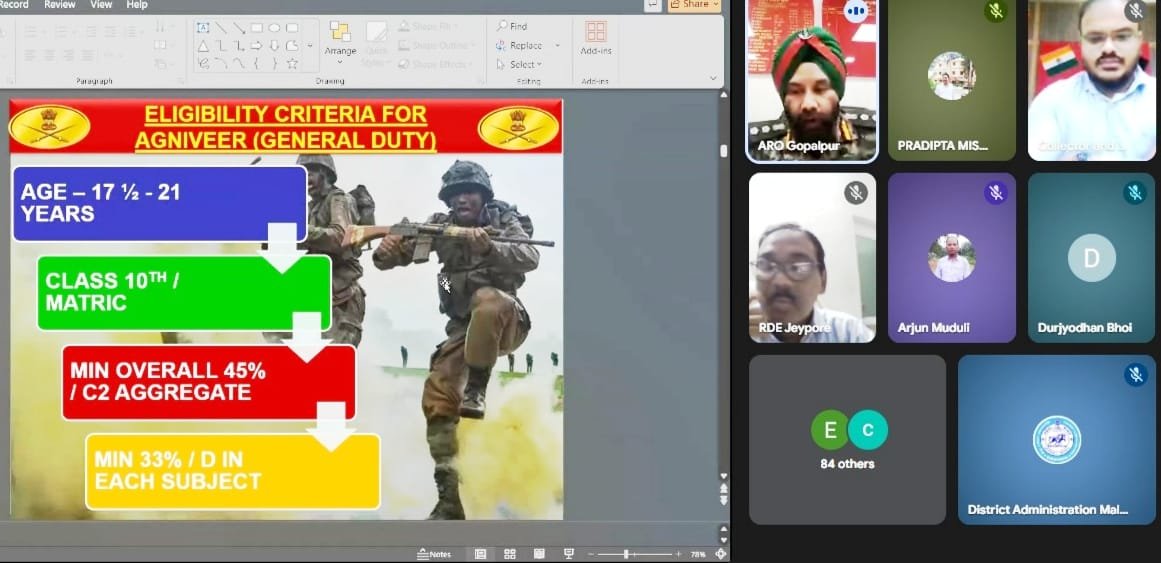Toggle mute icon on RDE Jeypore tile

pyautogui.click(x=855, y=193)
